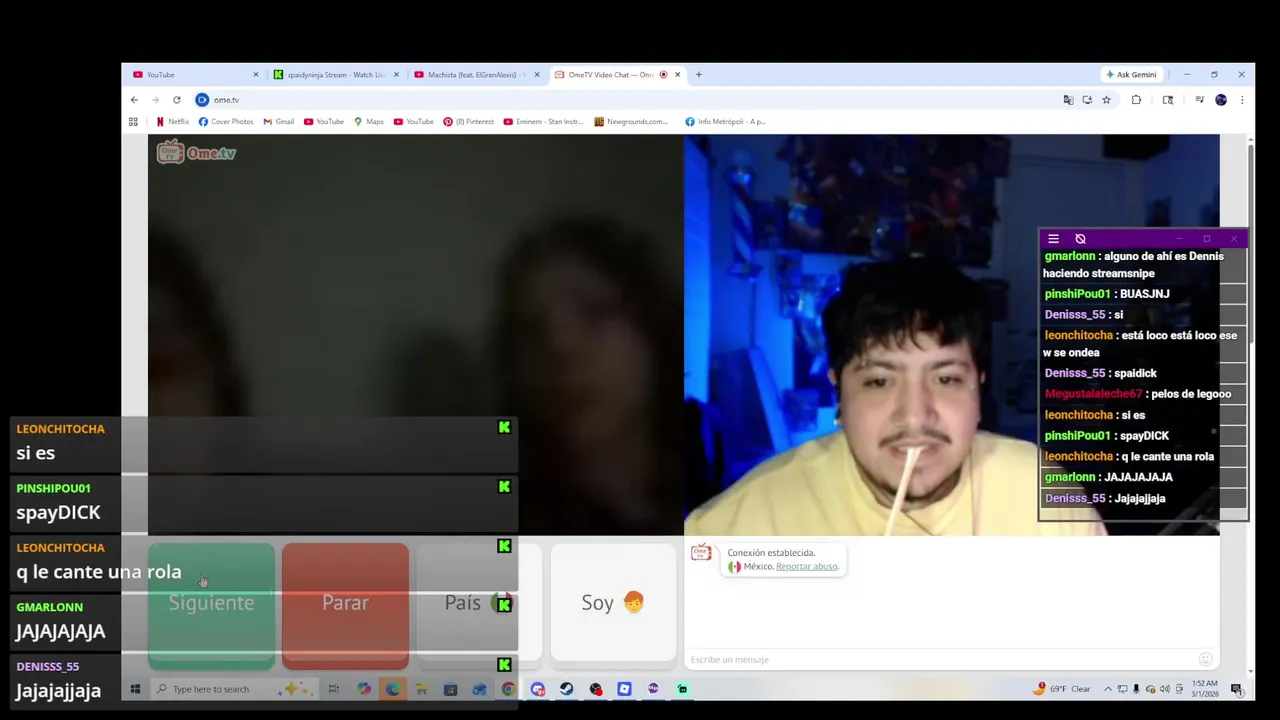The image size is (1280, 720).
Task: Open Google Chrome from taskbar
Action: tap(508, 689)
